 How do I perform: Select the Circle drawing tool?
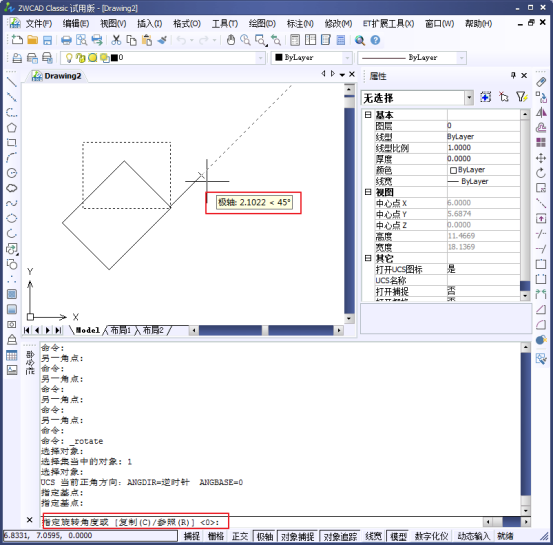[x=12, y=173]
